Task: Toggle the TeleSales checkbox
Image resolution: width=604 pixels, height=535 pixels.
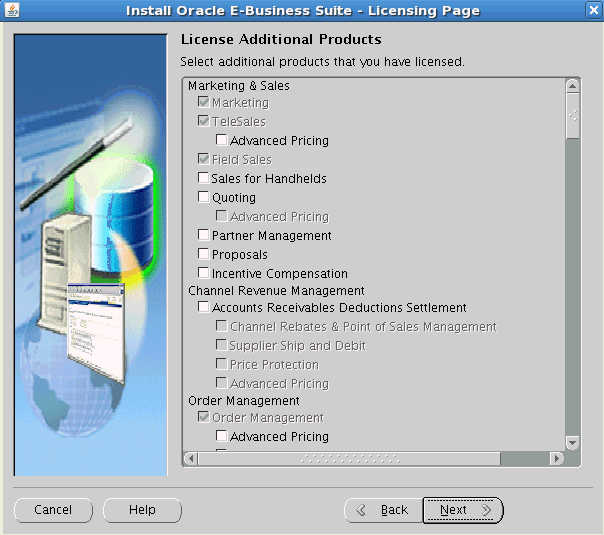Action: 203,121
